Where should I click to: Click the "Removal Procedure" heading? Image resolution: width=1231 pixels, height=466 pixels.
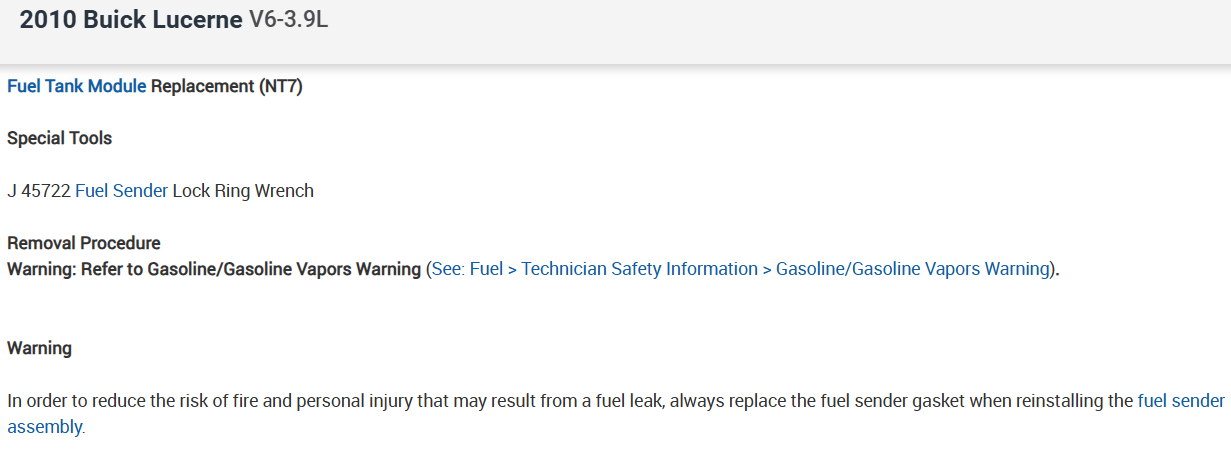(83, 243)
